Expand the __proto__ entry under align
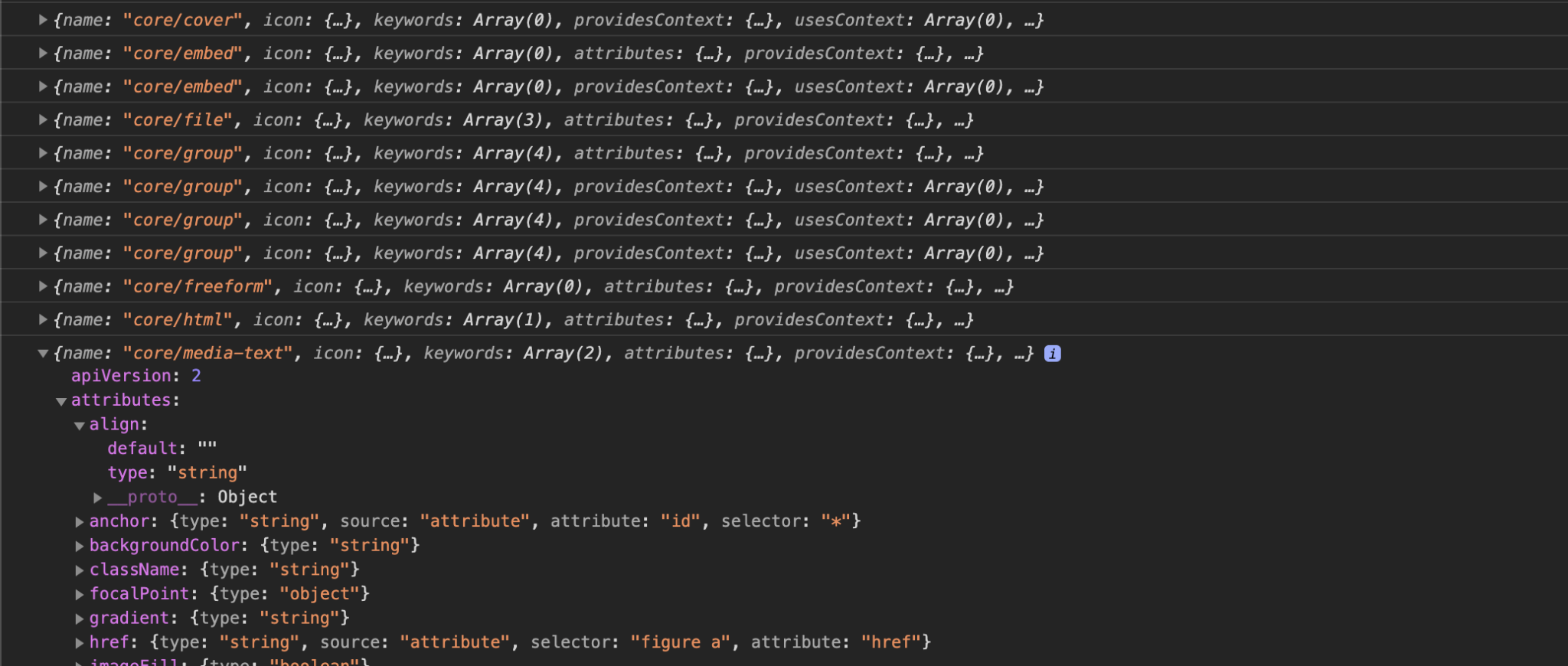This screenshot has height=666, width=1568. coord(98,498)
